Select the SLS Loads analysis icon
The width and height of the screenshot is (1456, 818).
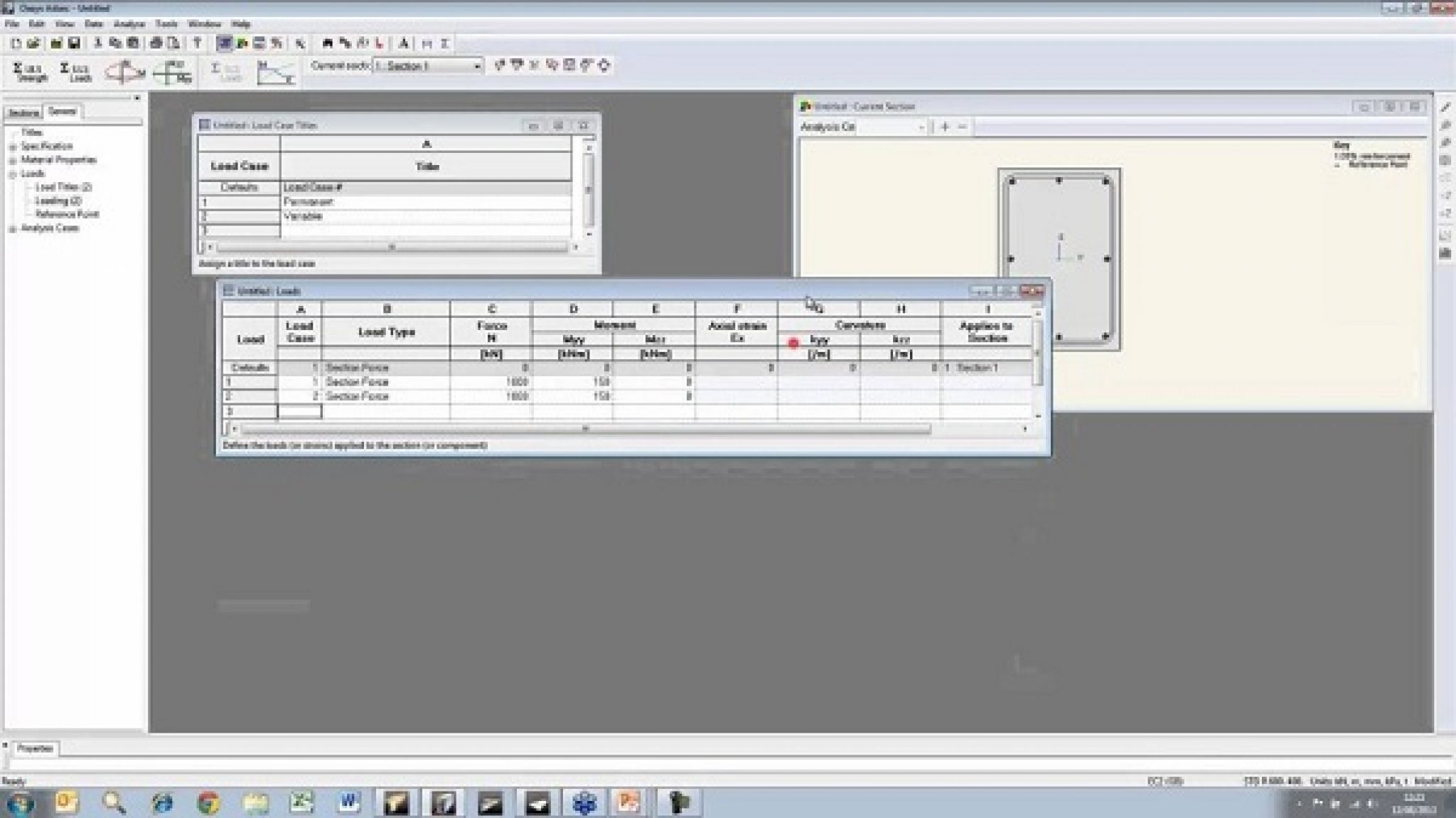[76, 70]
